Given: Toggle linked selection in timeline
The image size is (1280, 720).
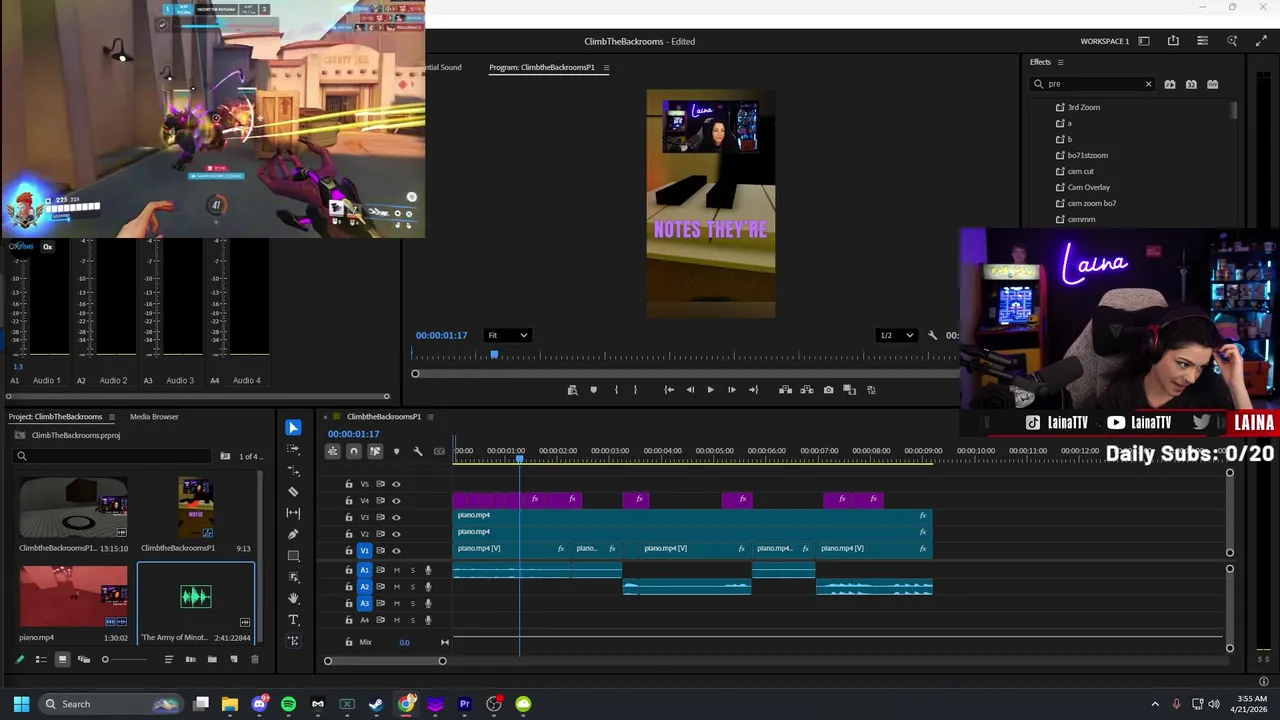Looking at the screenshot, I should (x=375, y=452).
